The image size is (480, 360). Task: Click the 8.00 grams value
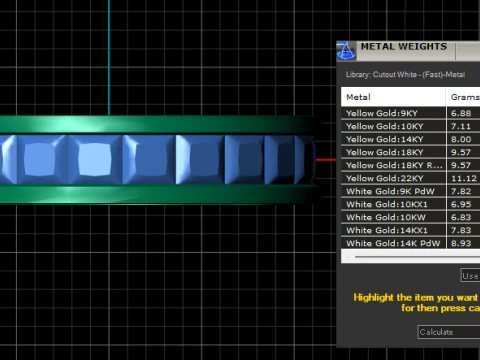(461, 139)
